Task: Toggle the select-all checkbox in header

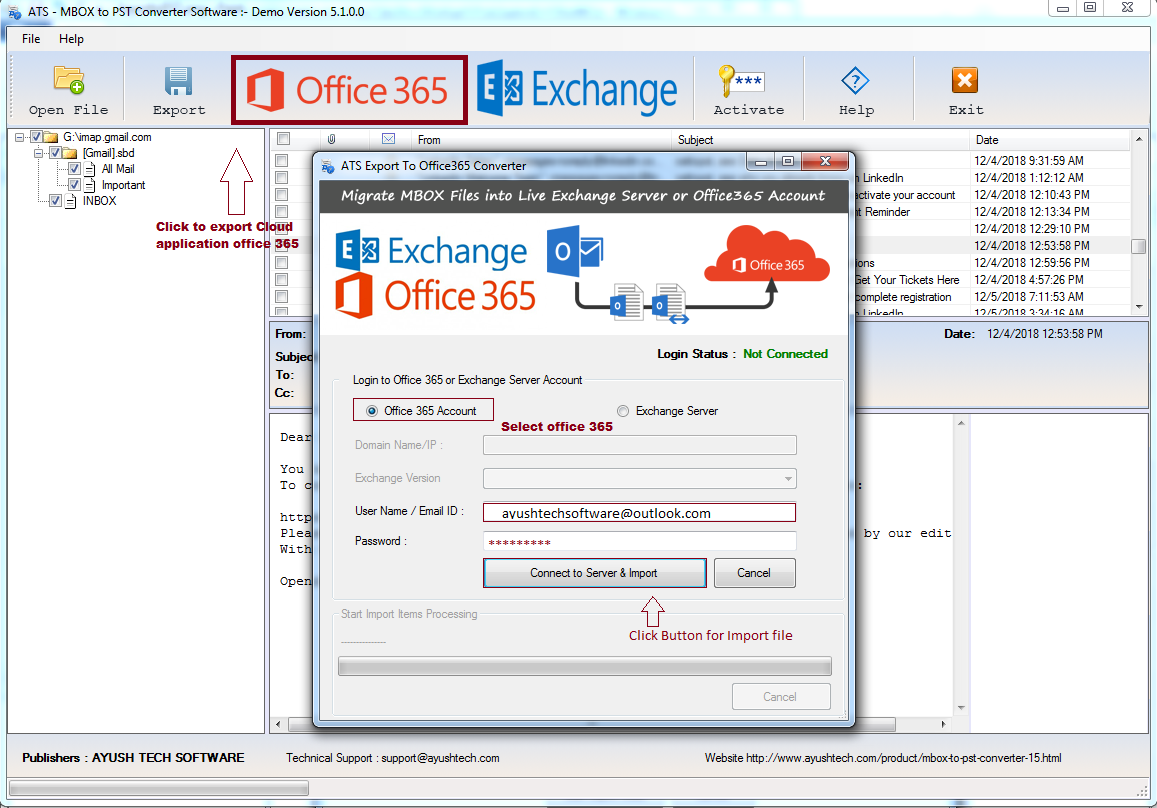Action: [283, 139]
